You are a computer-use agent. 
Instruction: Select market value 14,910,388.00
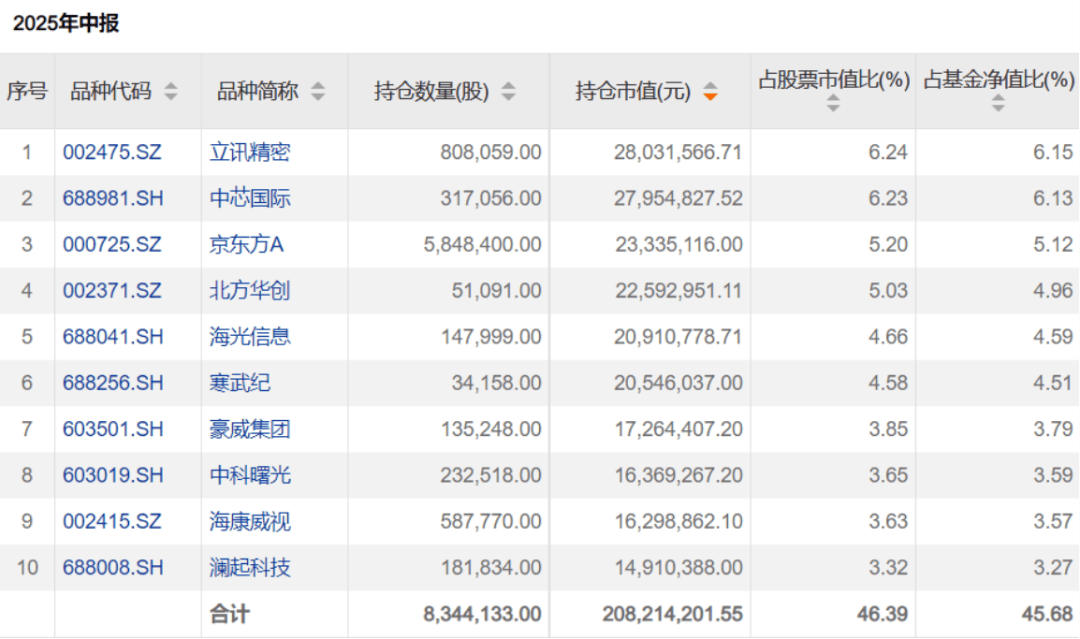678,567
